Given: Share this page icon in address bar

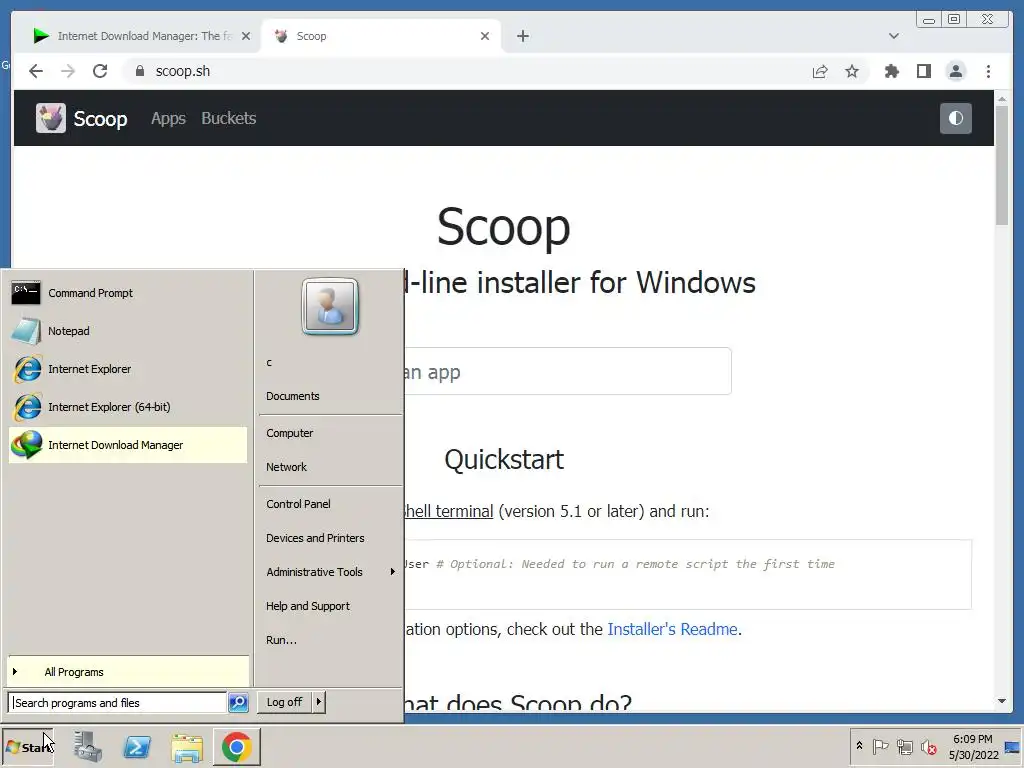Looking at the screenshot, I should [x=820, y=71].
